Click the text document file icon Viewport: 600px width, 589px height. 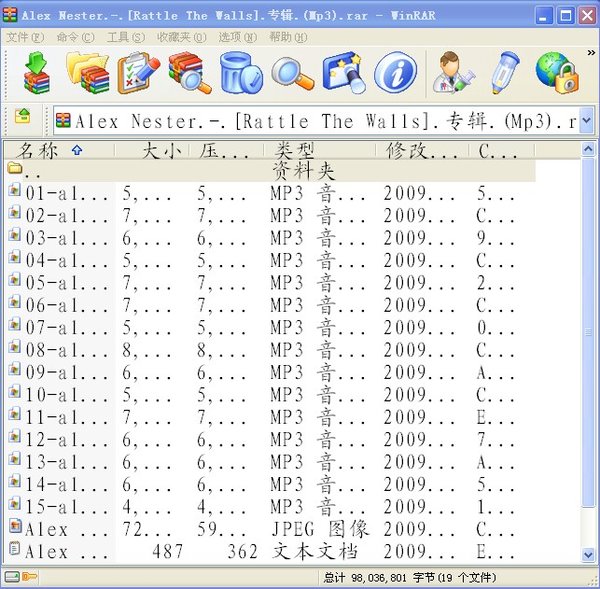pyautogui.click(x=15, y=548)
